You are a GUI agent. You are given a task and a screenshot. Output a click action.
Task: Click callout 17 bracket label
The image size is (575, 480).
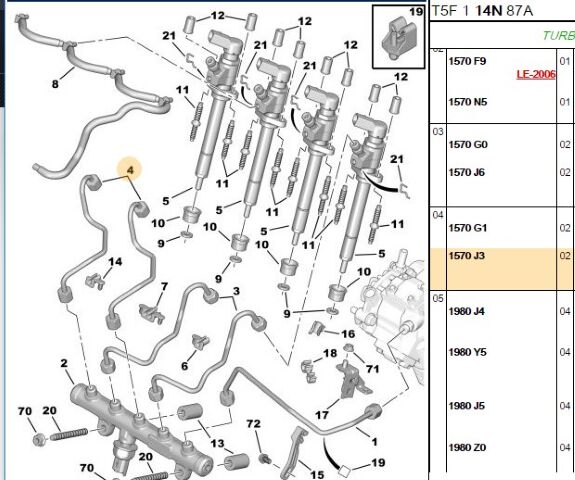coord(322,415)
